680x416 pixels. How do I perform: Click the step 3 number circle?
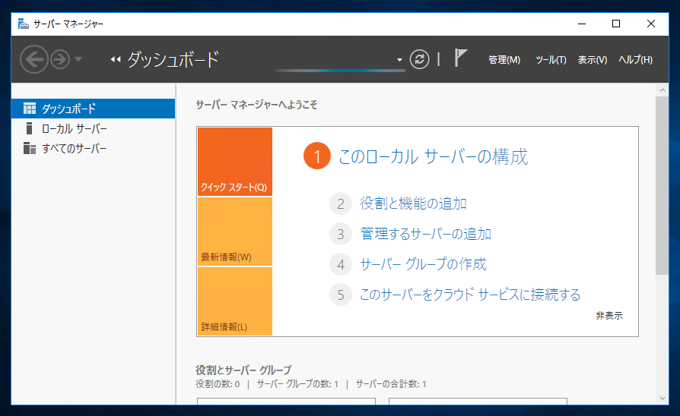point(340,234)
